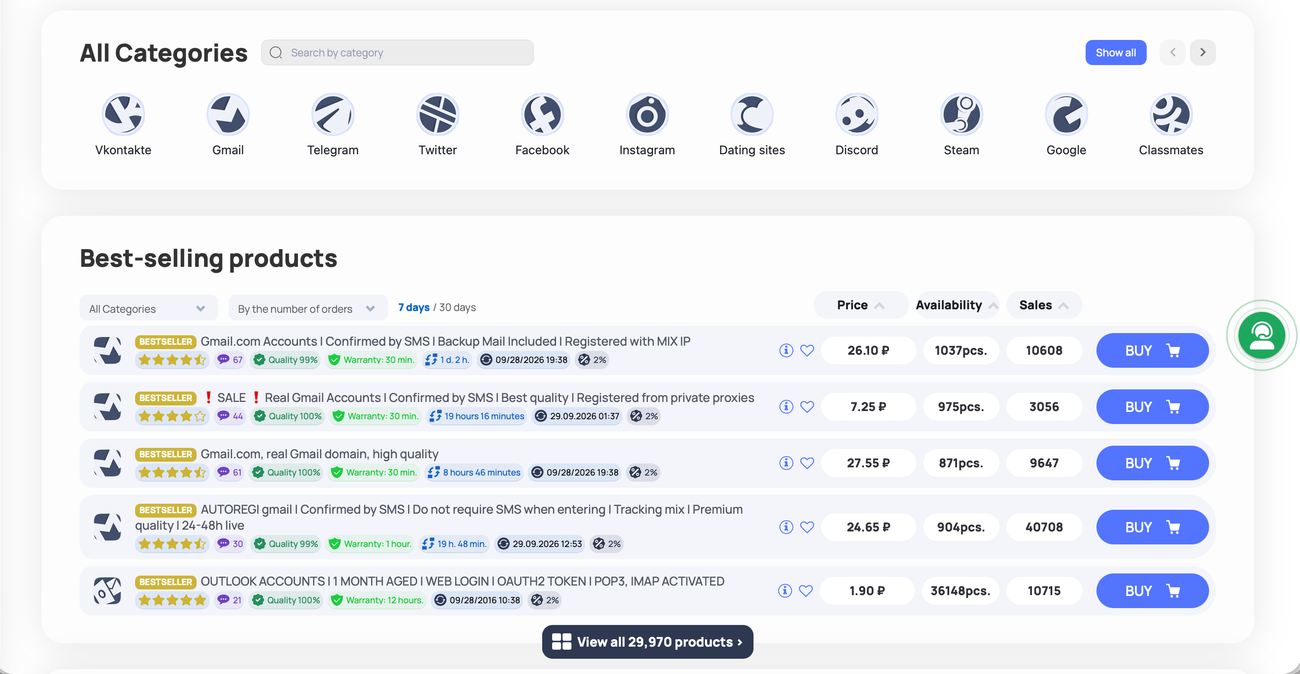The width and height of the screenshot is (1300, 674).
Task: Open the Facebook category icon
Action: (x=542, y=115)
